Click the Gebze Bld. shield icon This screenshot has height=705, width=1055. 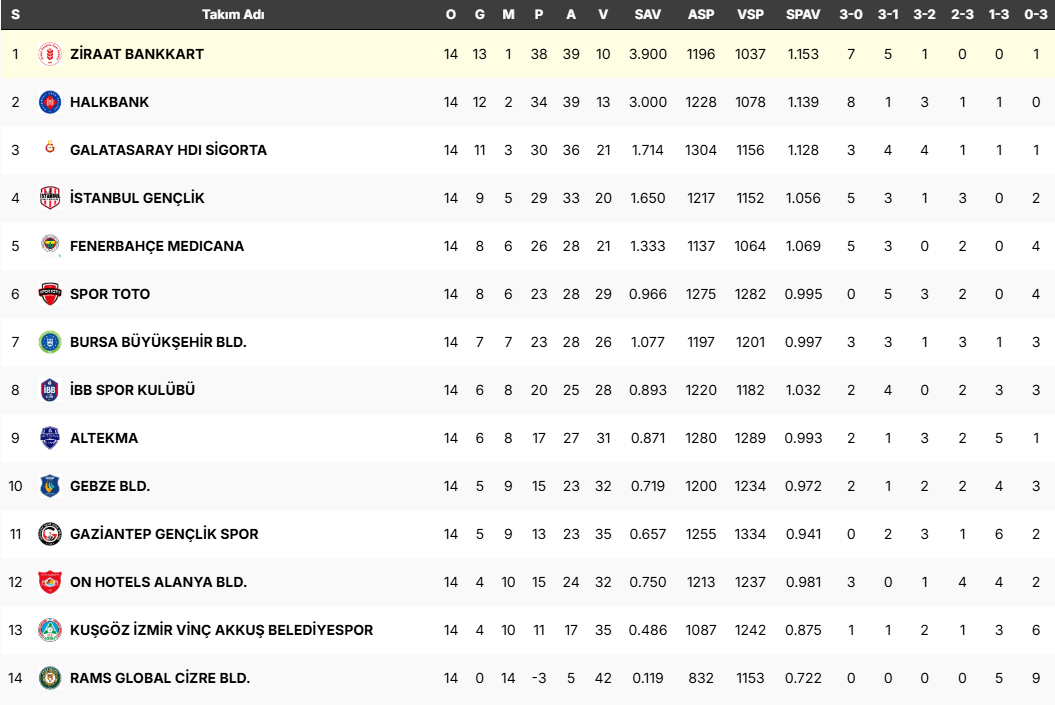(x=49, y=486)
